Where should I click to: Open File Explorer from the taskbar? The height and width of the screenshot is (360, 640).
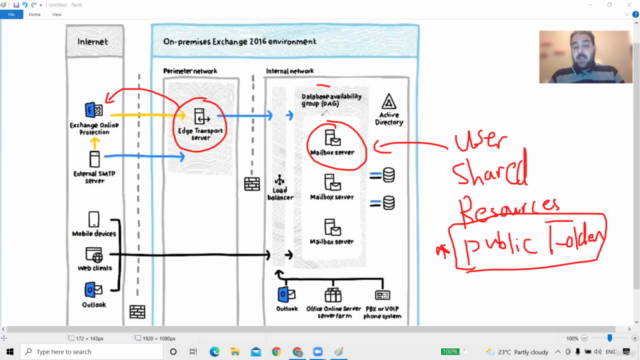coord(235,351)
